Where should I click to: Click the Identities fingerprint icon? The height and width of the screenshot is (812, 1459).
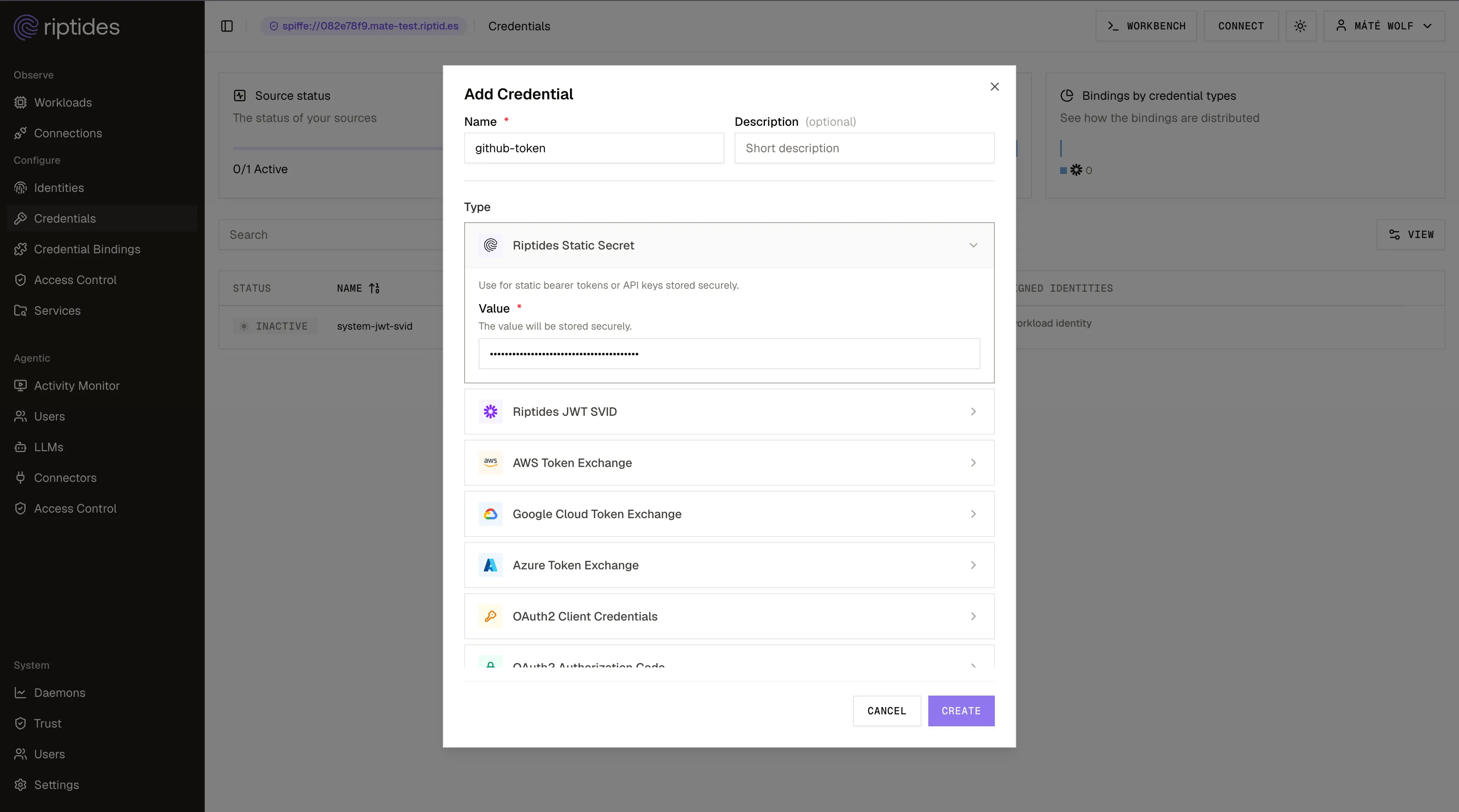[x=20, y=187]
